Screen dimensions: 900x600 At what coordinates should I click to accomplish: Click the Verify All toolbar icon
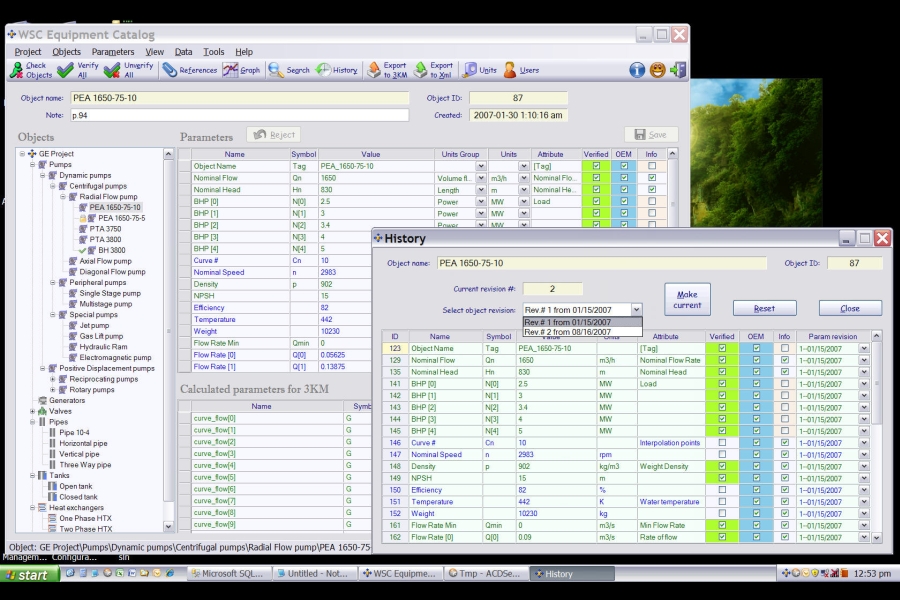[78, 70]
